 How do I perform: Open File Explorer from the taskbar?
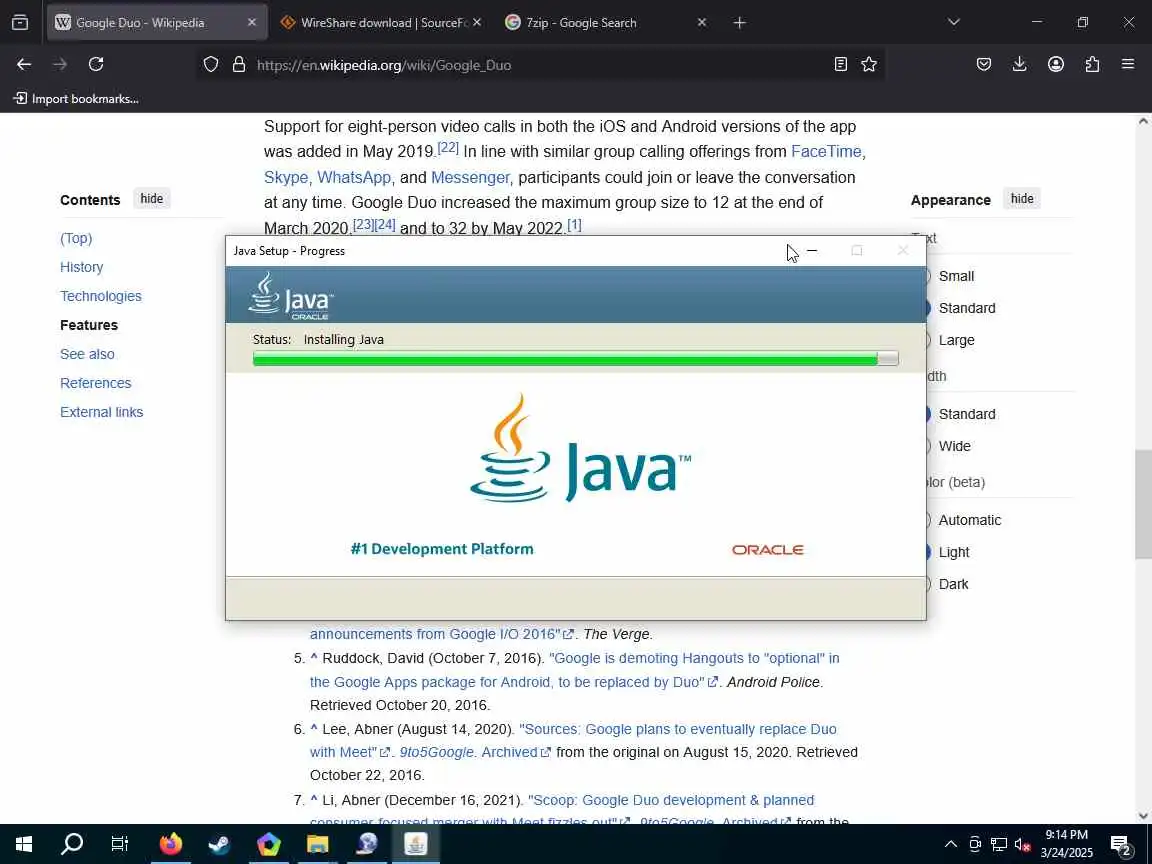click(x=317, y=844)
